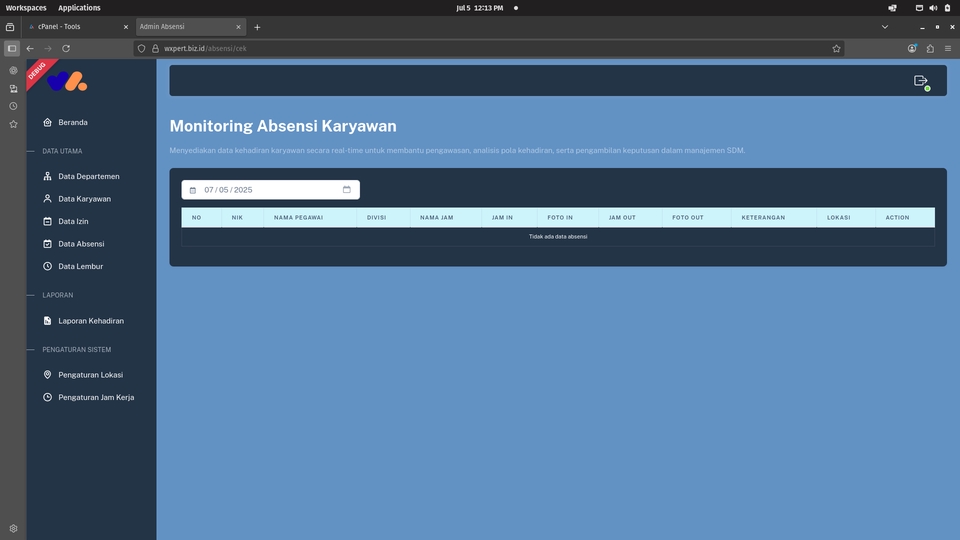Viewport: 960px width, 540px height.
Task: Bookmark this page with the star
Action: coord(836,48)
